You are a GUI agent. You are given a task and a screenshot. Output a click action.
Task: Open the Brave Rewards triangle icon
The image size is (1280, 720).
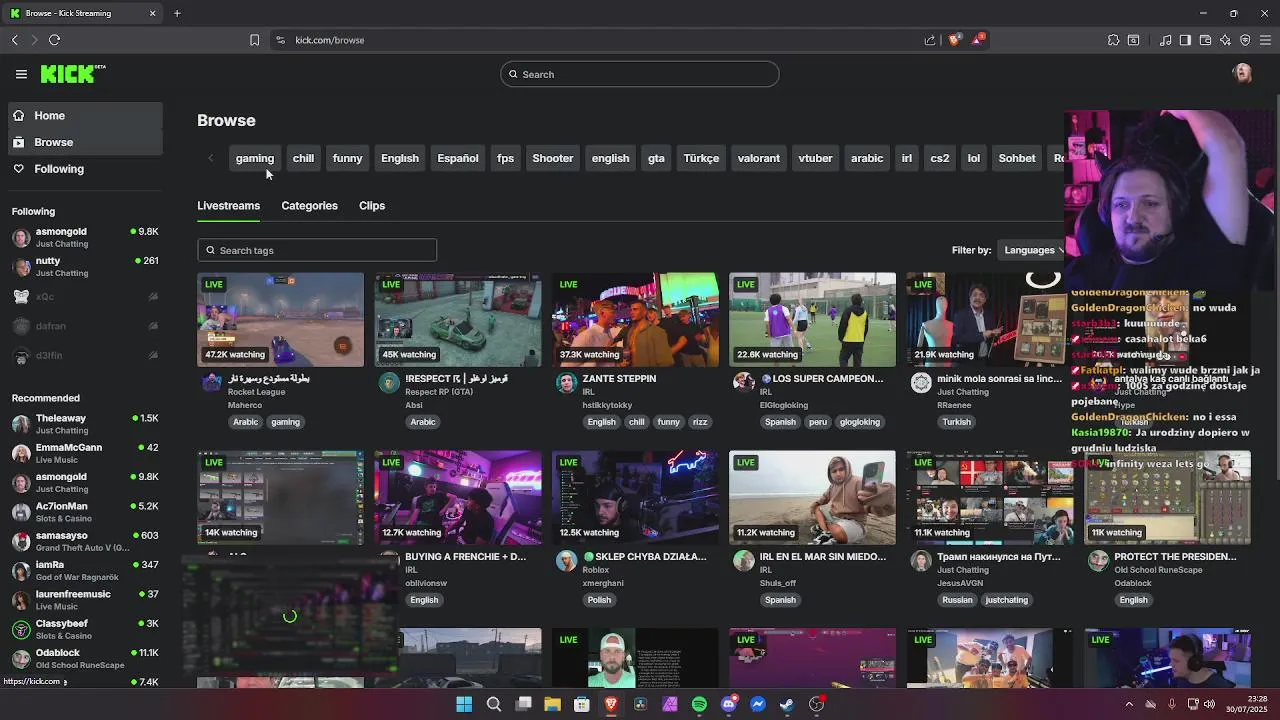[x=979, y=40]
